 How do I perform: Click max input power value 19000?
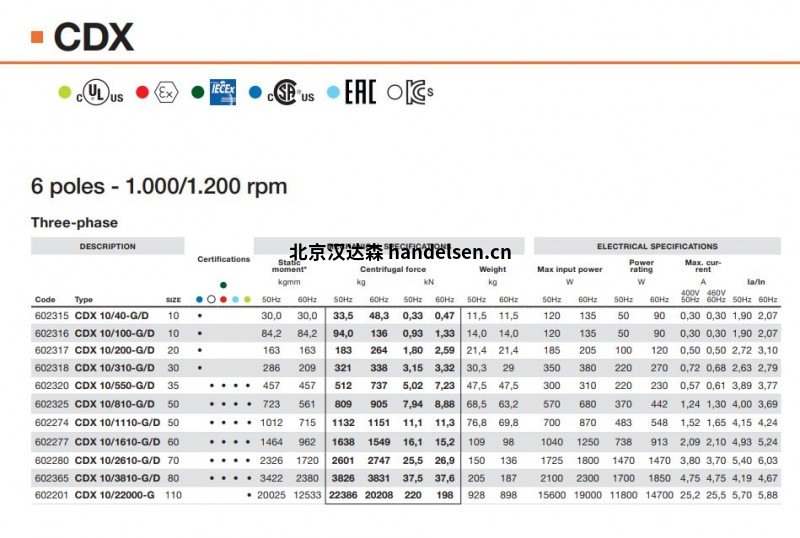point(588,495)
